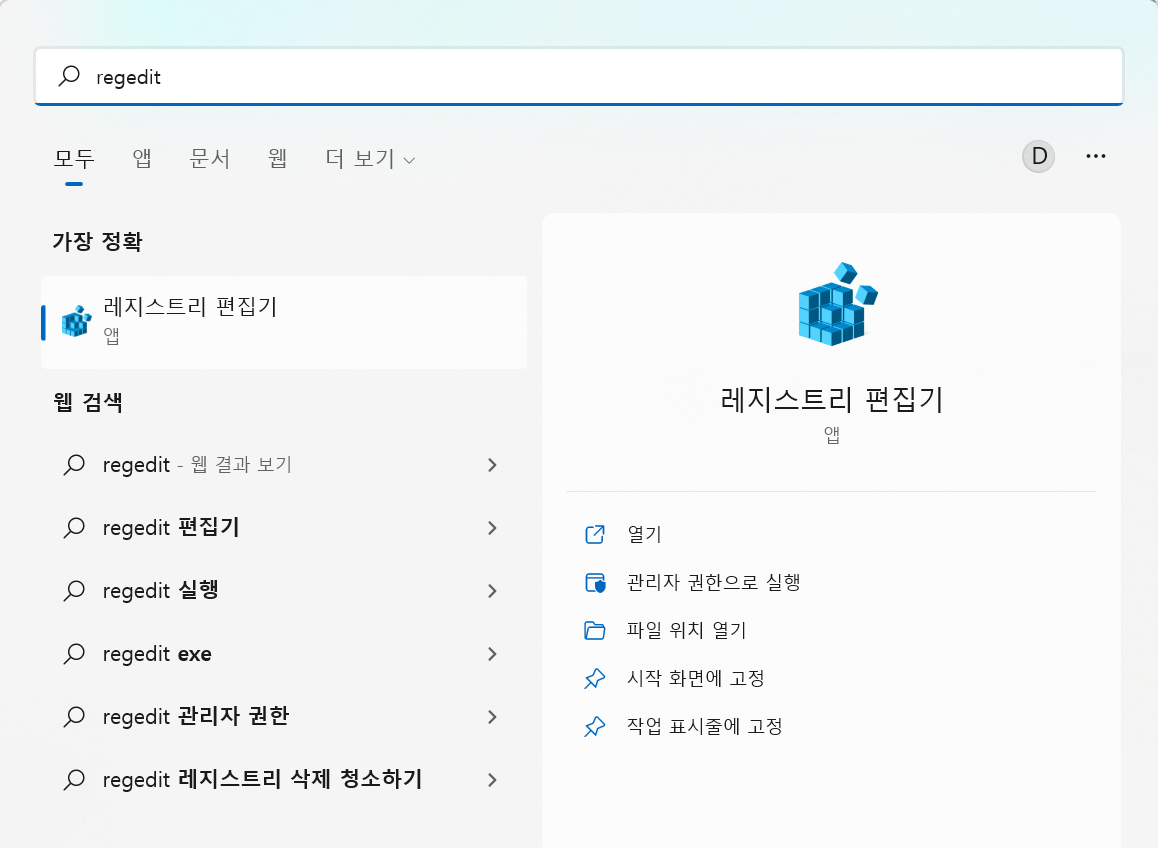
Task: Click search icon beside 'regedit 레지스트리 삭제 청소하기'
Action: [74, 779]
